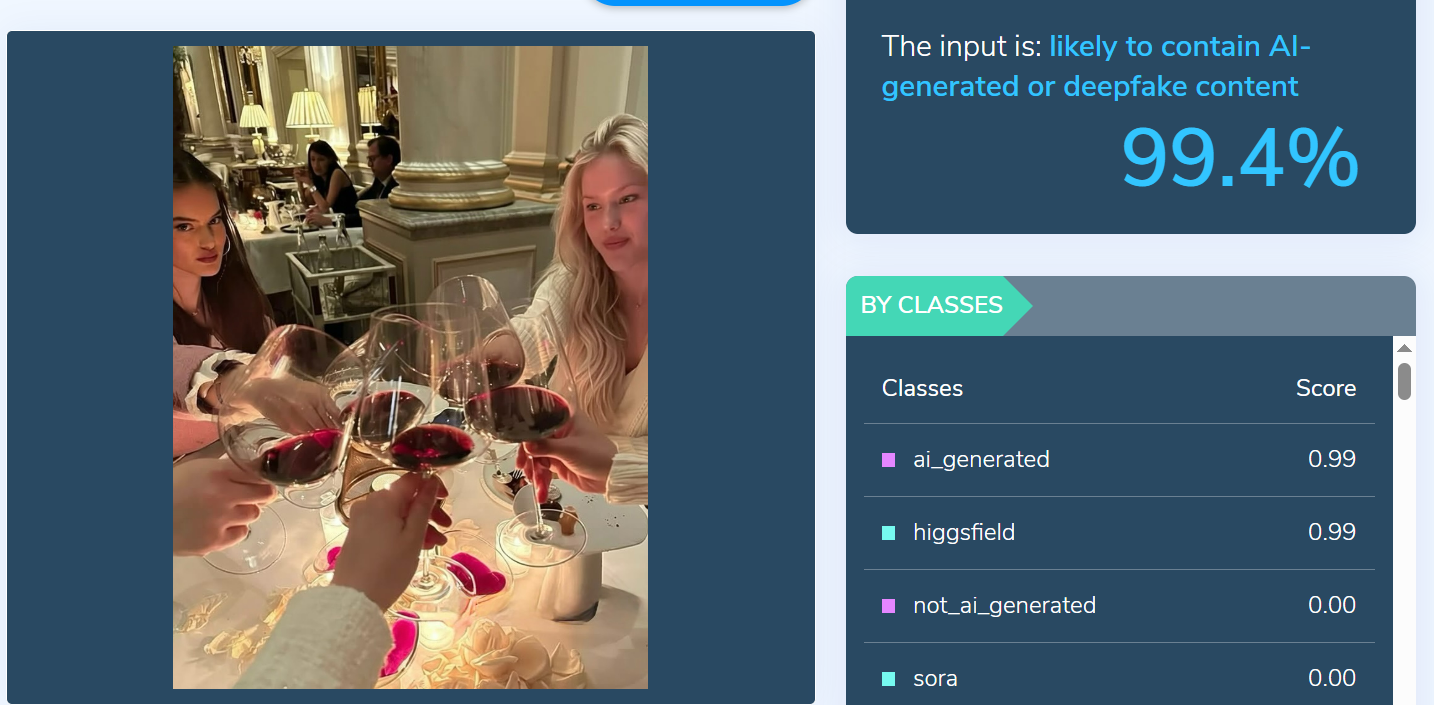Image resolution: width=1434 pixels, height=705 pixels.
Task: Click the ai_generated class row label
Action: [x=981, y=460]
